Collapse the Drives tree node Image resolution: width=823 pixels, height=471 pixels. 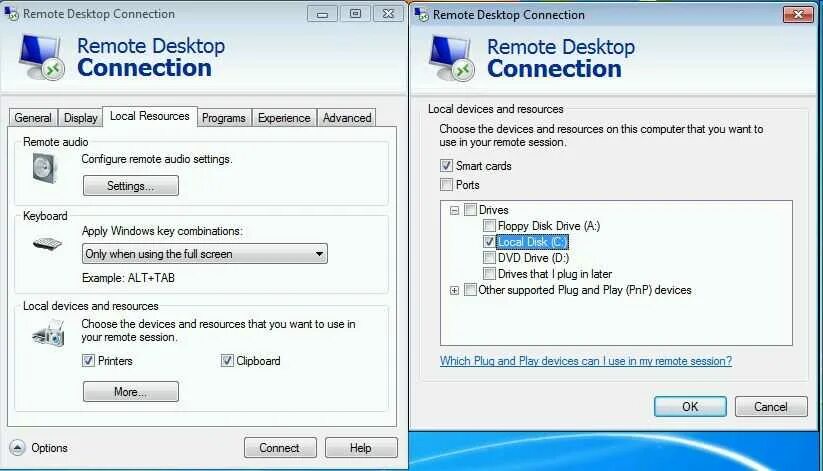pos(455,211)
